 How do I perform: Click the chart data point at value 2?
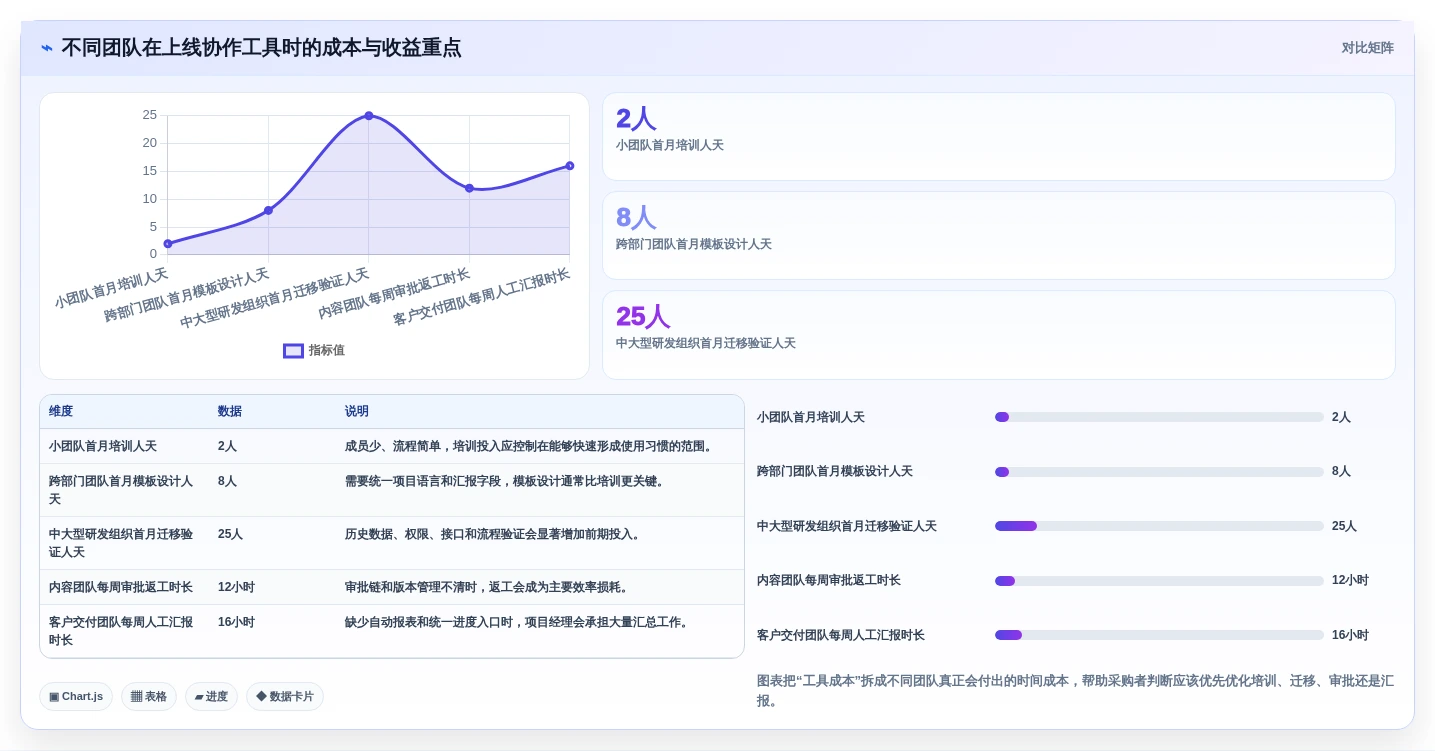(x=168, y=244)
